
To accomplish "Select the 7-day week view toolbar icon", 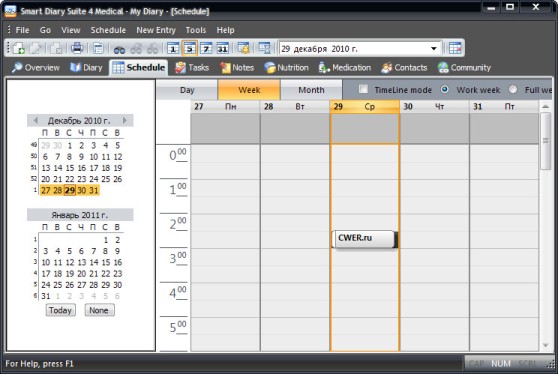I will pos(206,48).
